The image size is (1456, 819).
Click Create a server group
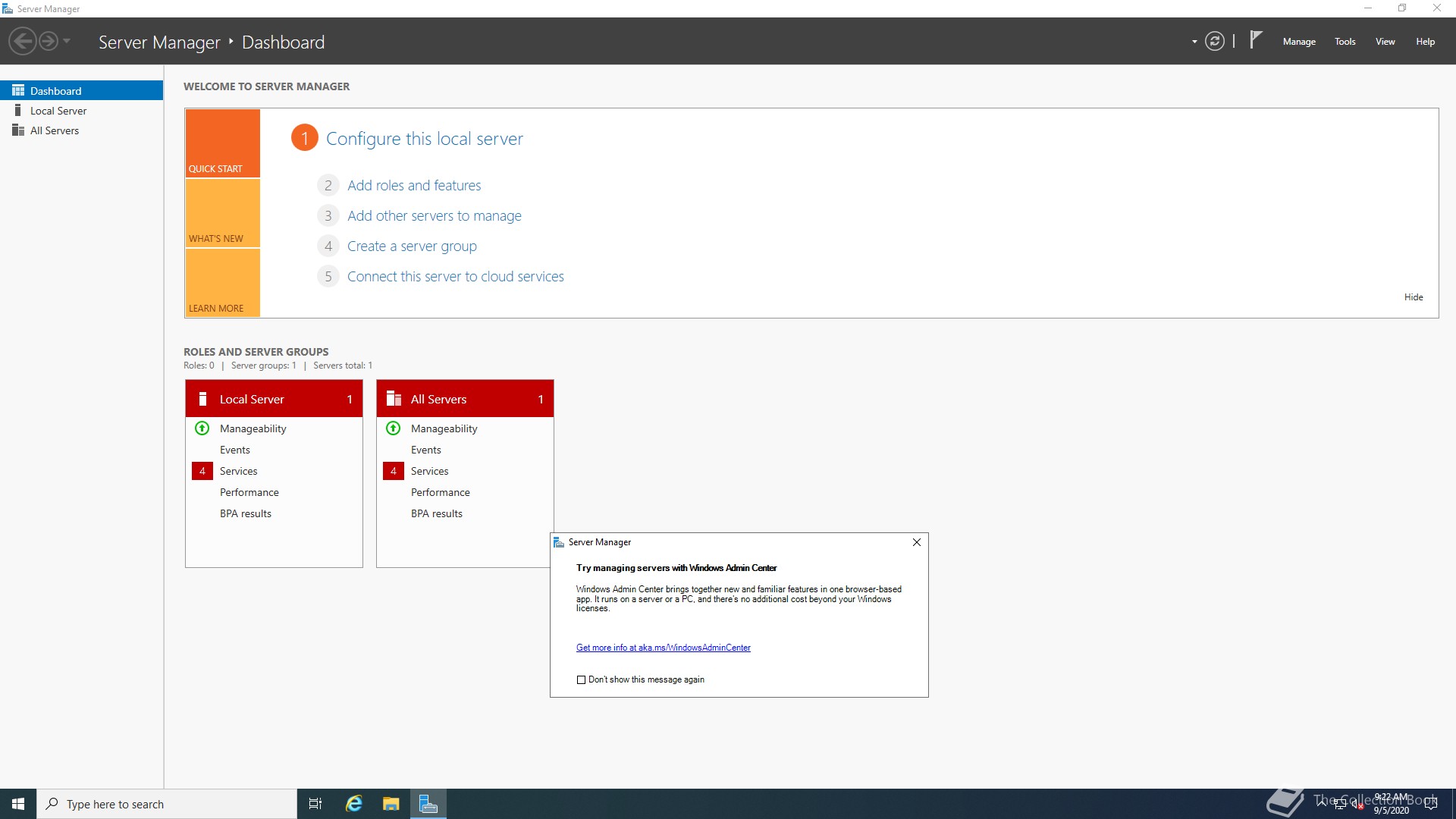(412, 246)
